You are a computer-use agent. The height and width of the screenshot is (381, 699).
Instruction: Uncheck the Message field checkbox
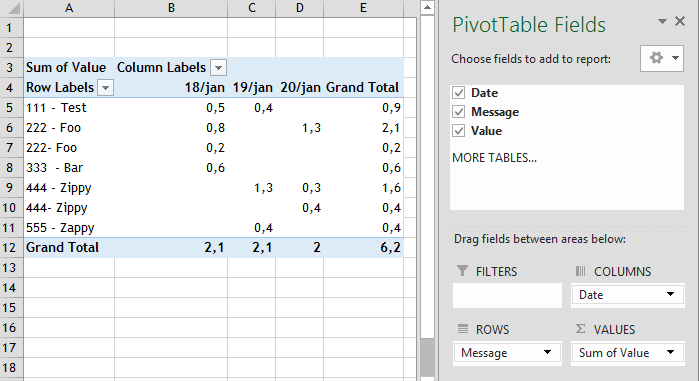(459, 111)
